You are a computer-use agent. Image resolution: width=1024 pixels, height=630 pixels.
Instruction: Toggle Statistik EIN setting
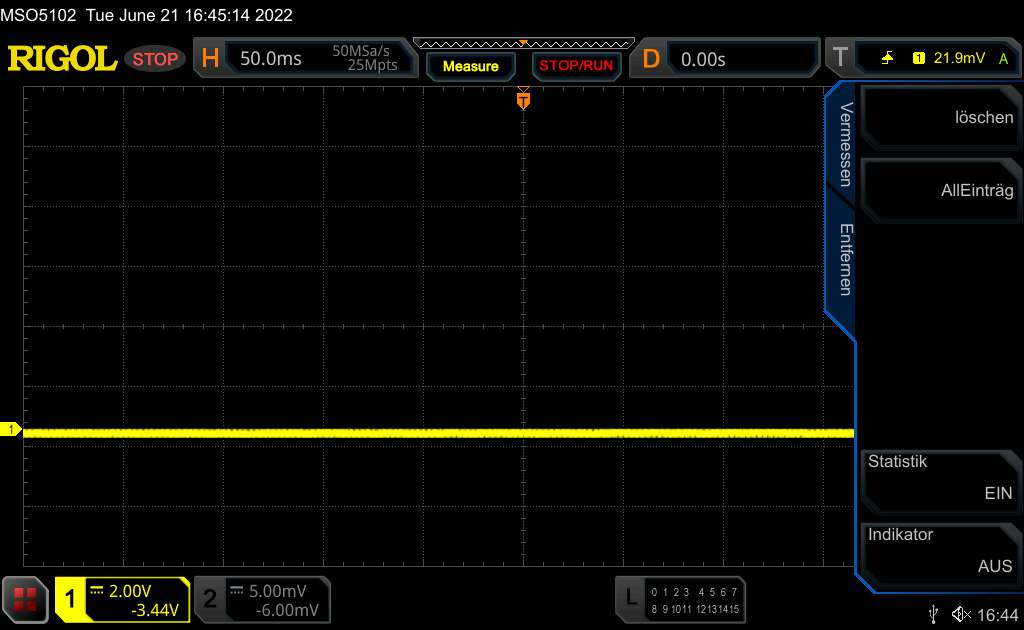(x=938, y=478)
